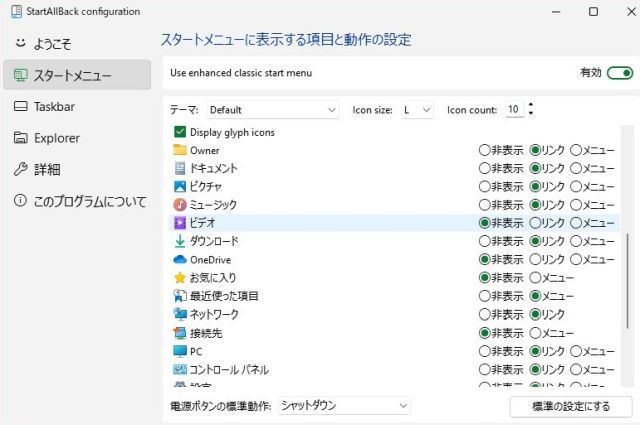The image size is (640, 425).
Task: Click the smiley icon beside ようこそ
Action: click(20, 42)
